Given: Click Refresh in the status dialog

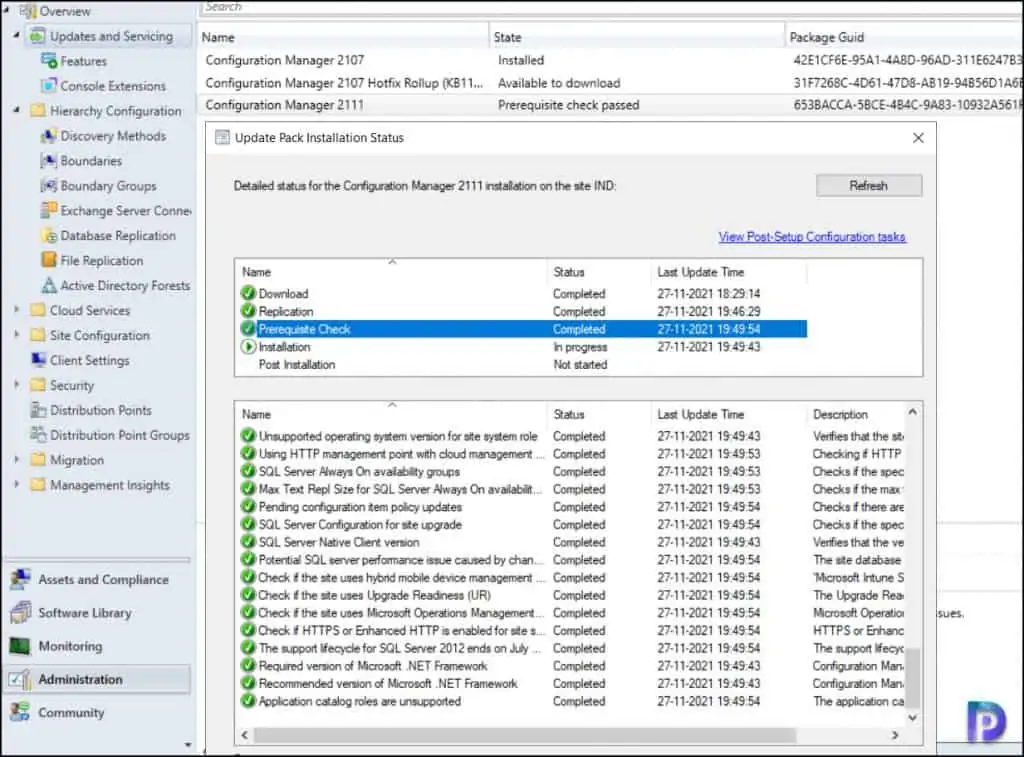Looking at the screenshot, I should click(x=869, y=185).
